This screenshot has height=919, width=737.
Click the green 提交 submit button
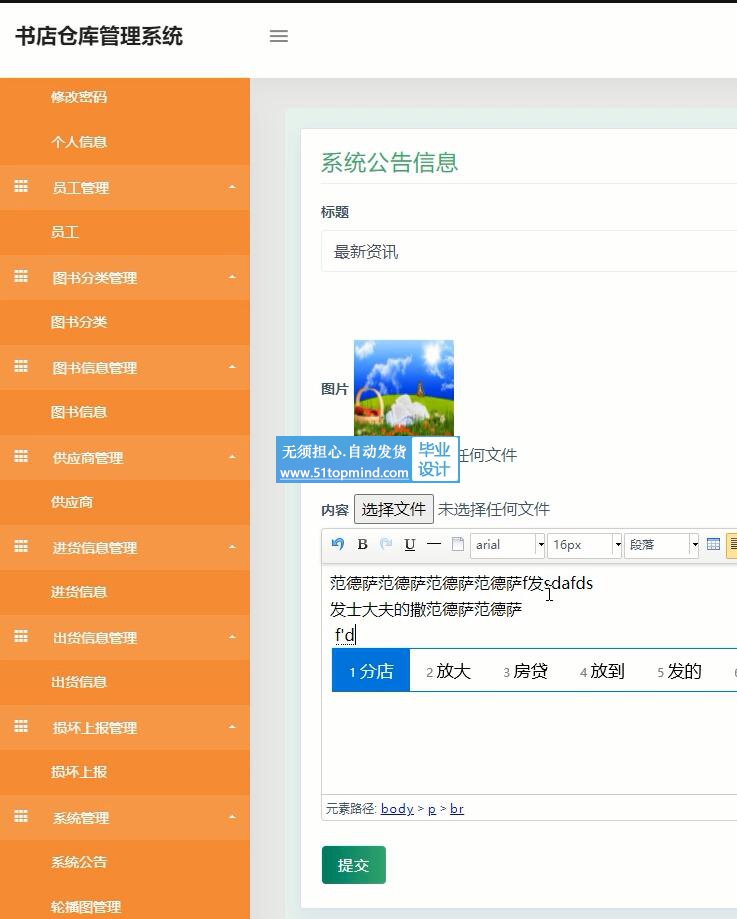click(x=354, y=865)
